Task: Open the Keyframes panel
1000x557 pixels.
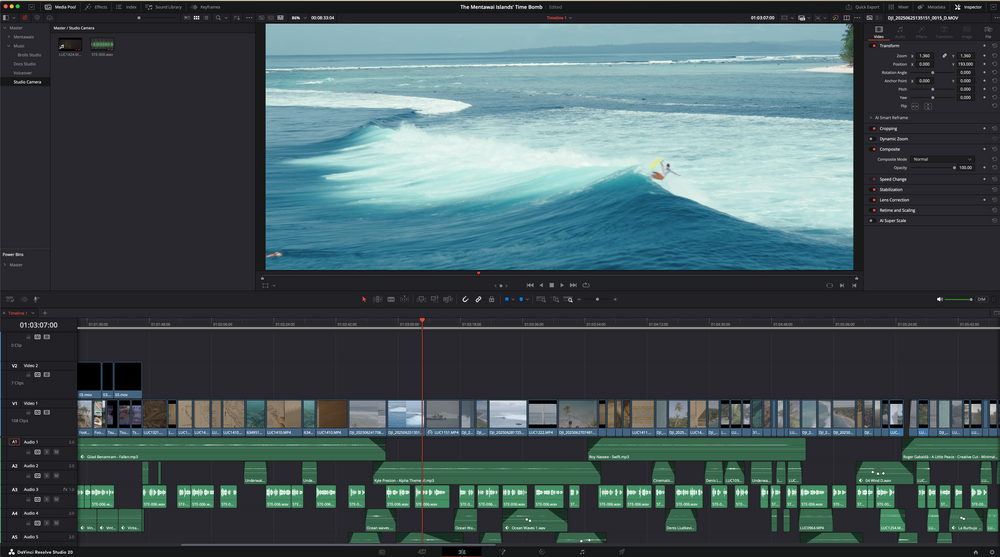Action: 205,7
